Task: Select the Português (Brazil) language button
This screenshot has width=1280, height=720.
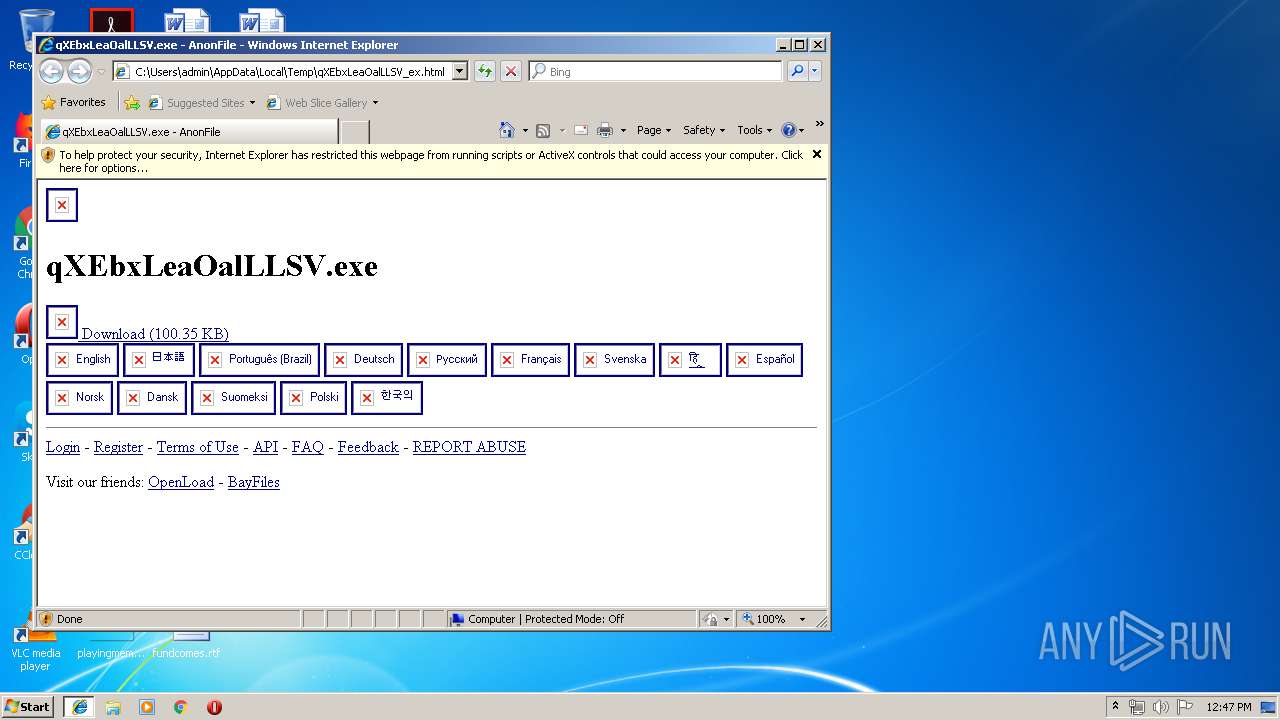Action: point(260,359)
